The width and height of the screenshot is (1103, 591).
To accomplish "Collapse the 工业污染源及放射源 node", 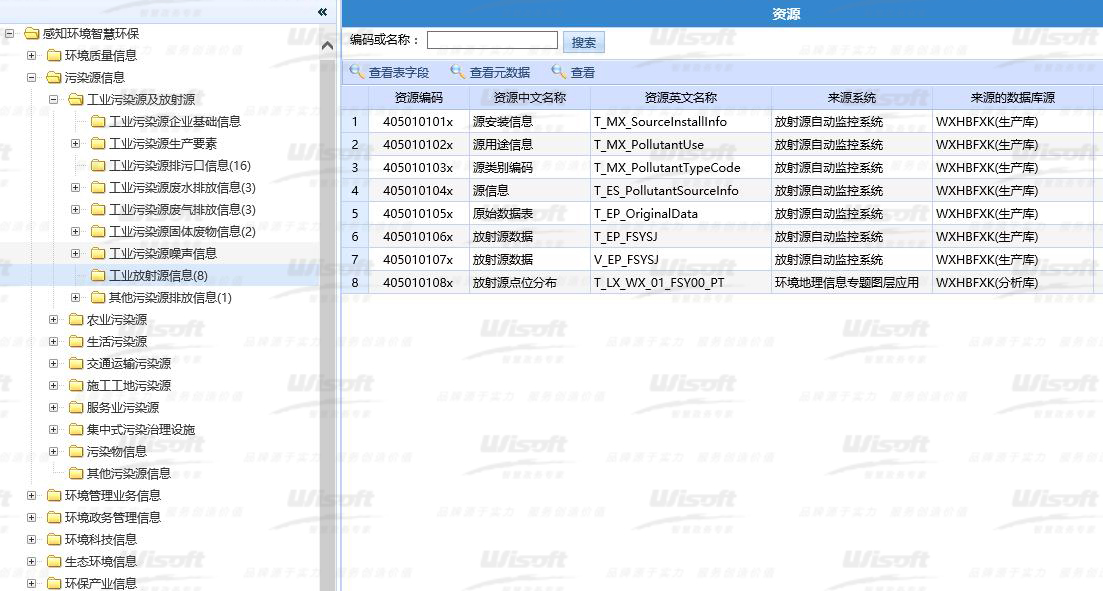I will pos(54,100).
